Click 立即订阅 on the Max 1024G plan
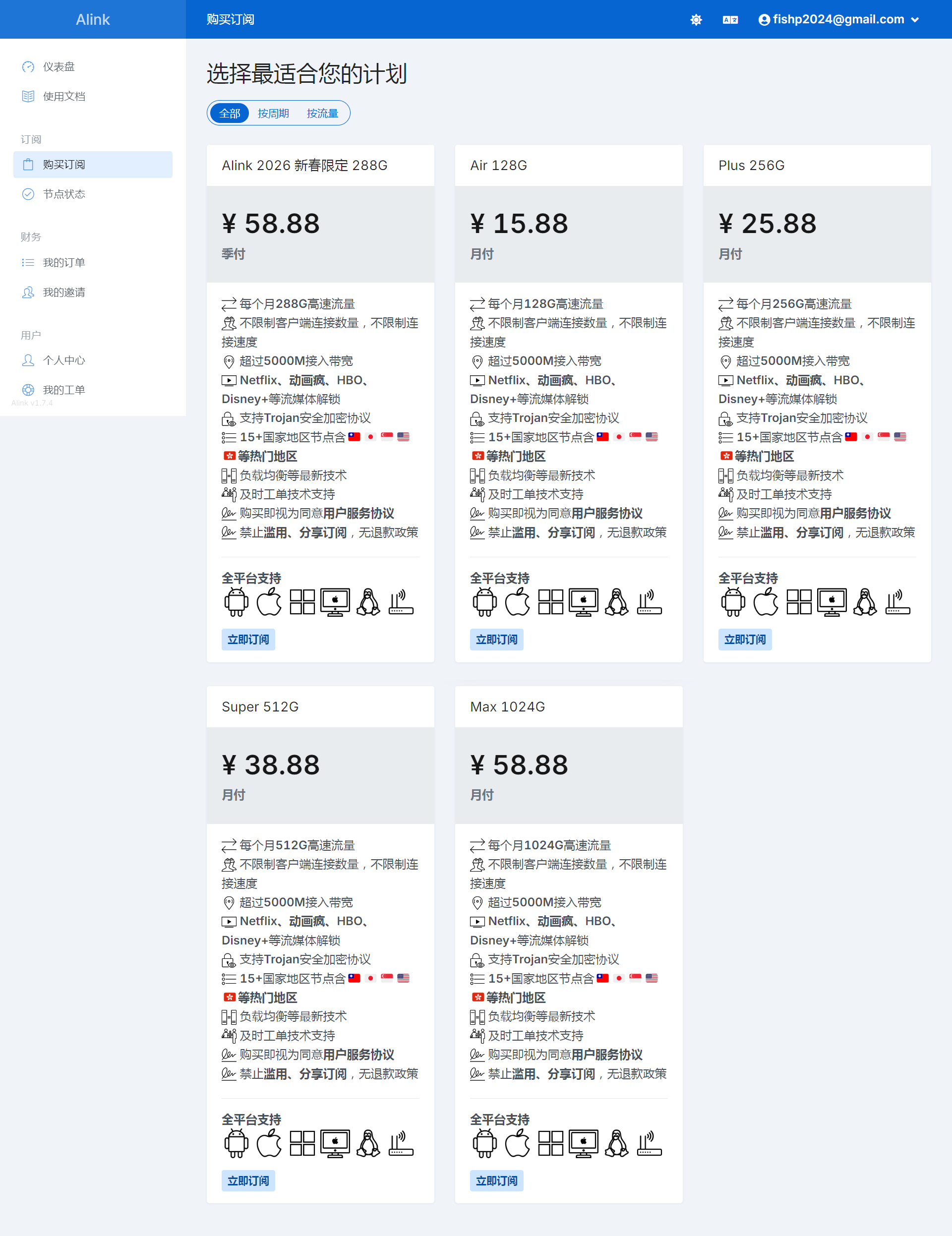This screenshot has height=1236, width=952. coord(496,1180)
